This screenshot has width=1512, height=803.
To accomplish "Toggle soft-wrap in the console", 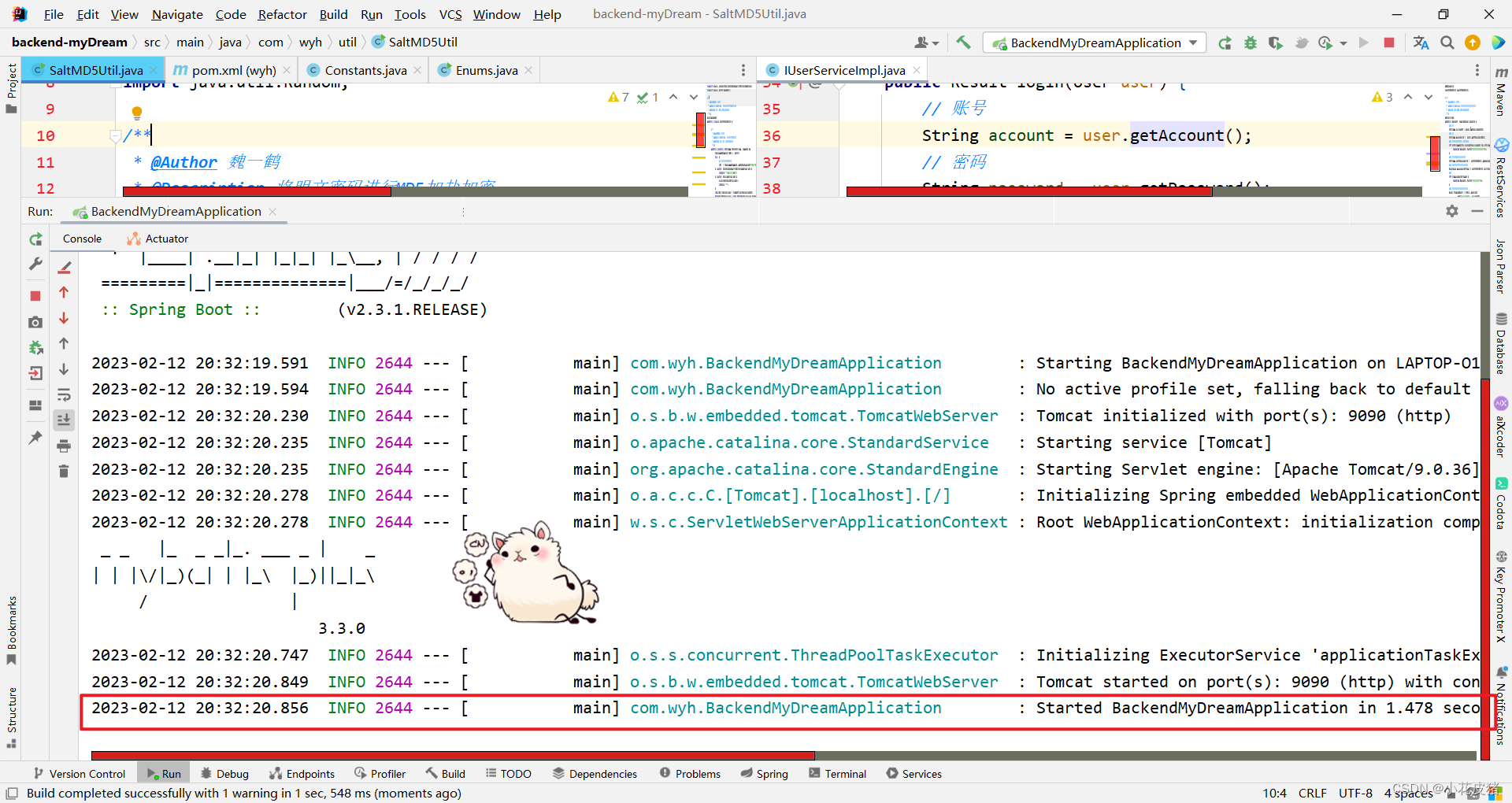I will tap(64, 395).
